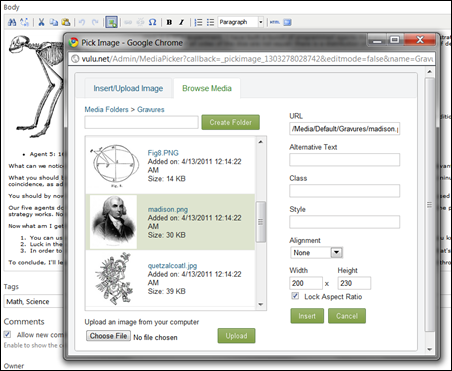
Task: Toggle italic formatting
Action: pyautogui.click(x=181, y=22)
